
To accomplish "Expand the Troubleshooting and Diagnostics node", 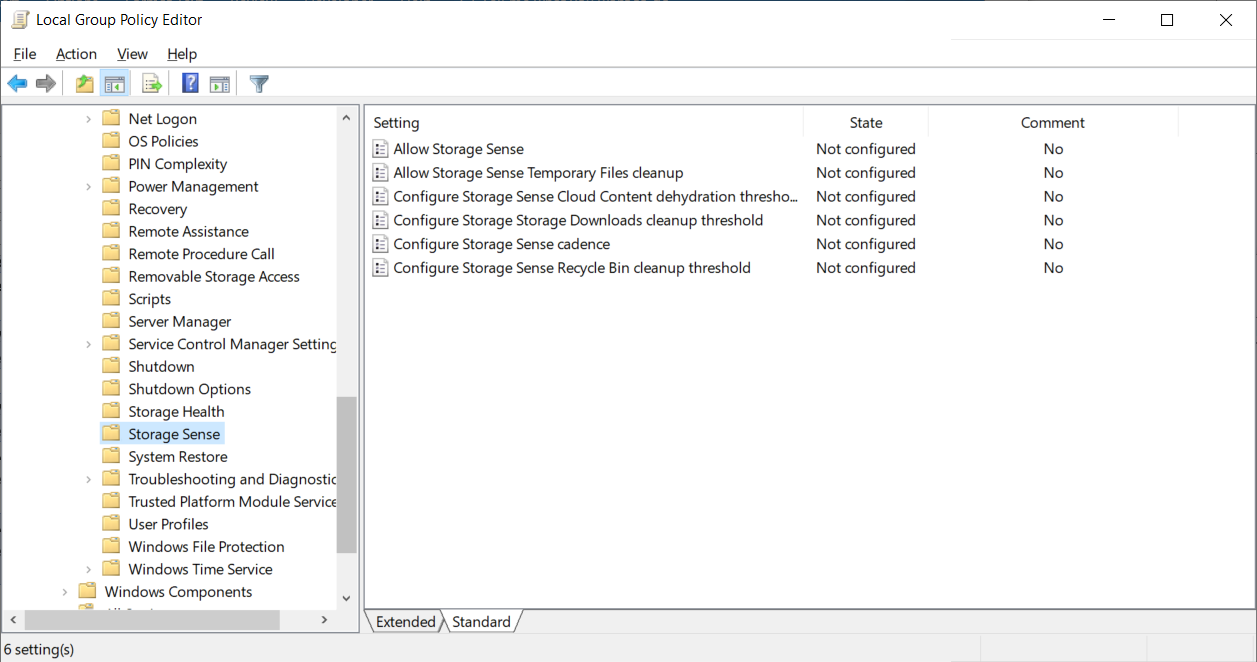I will [88, 479].
